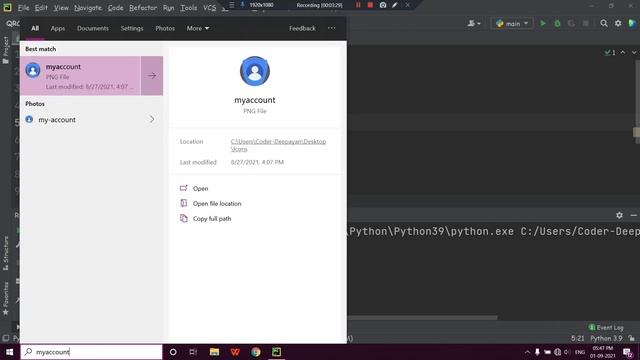Click the Feedback button in search panel

pos(302,28)
